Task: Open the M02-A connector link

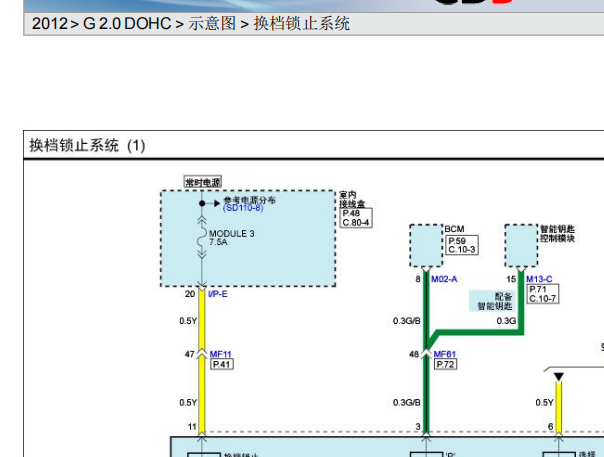Action: [444, 279]
